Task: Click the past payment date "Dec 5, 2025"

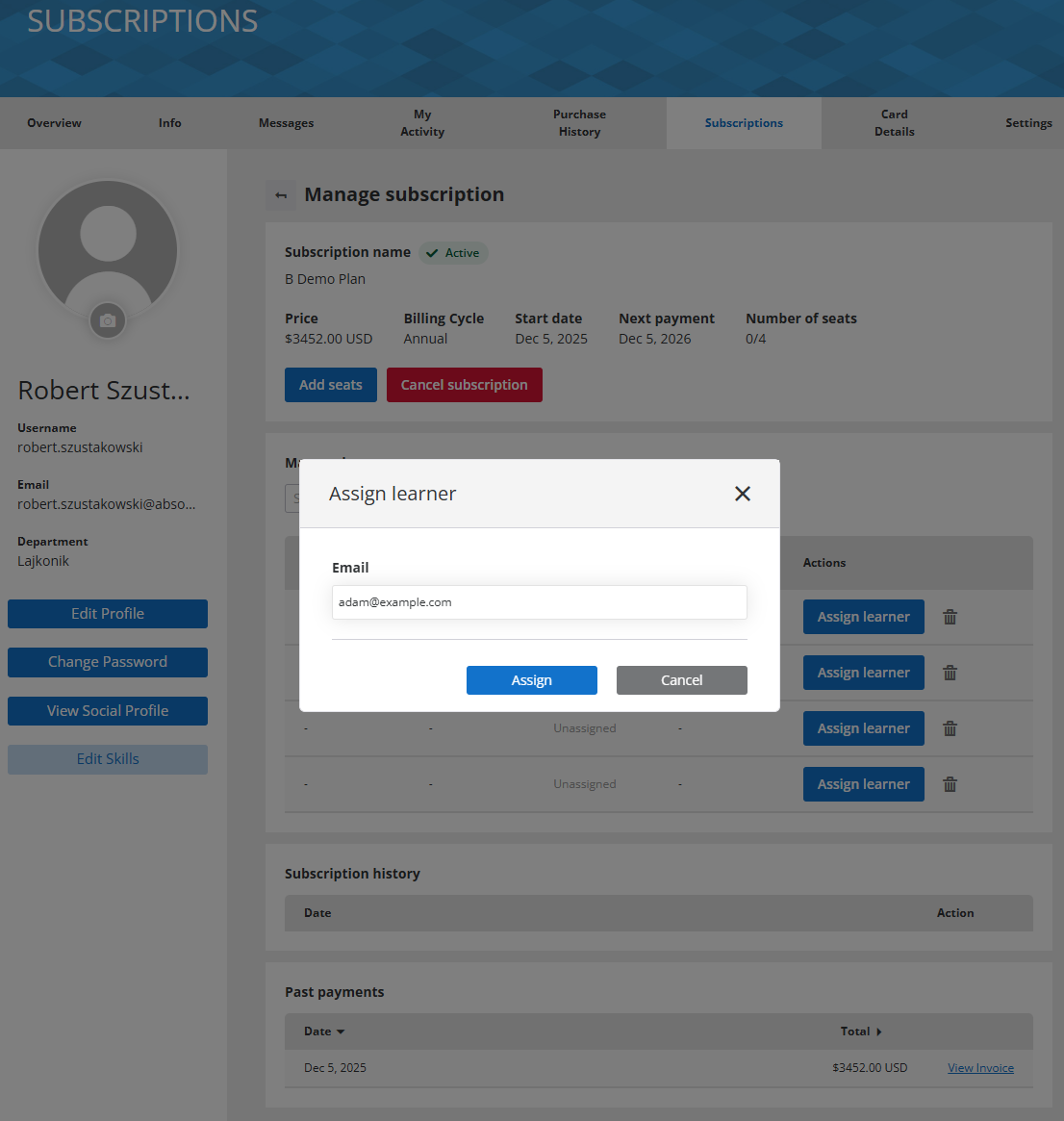Action: coord(335,1067)
